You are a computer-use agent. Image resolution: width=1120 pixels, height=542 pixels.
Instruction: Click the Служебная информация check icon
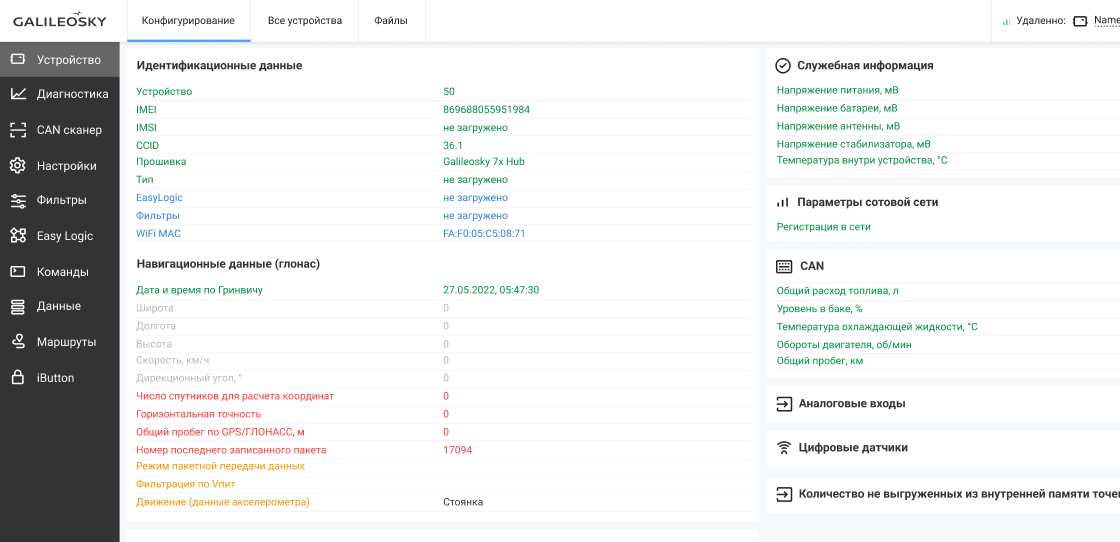[x=784, y=66]
